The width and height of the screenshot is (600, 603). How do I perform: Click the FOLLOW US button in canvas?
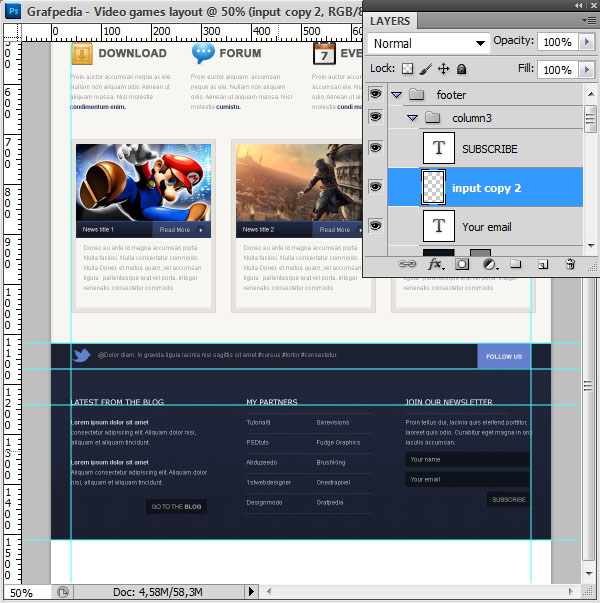504,356
